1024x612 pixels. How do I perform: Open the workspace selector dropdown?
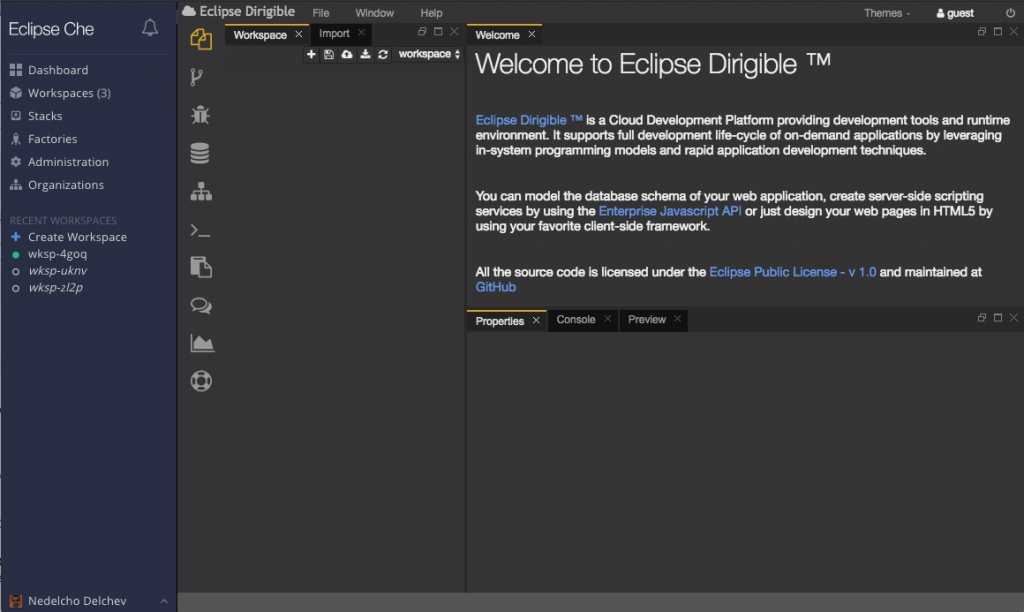[x=429, y=55]
